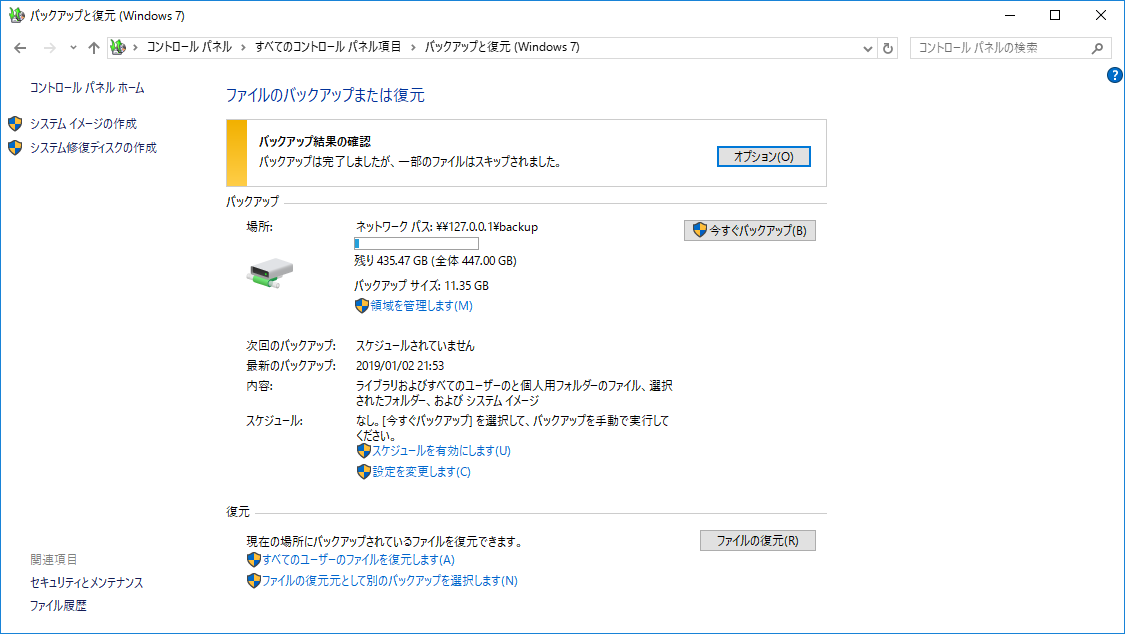Open すべてのユーザーのファイルを復元します(A) link
The image size is (1125, 634).
pyautogui.click(x=358, y=559)
